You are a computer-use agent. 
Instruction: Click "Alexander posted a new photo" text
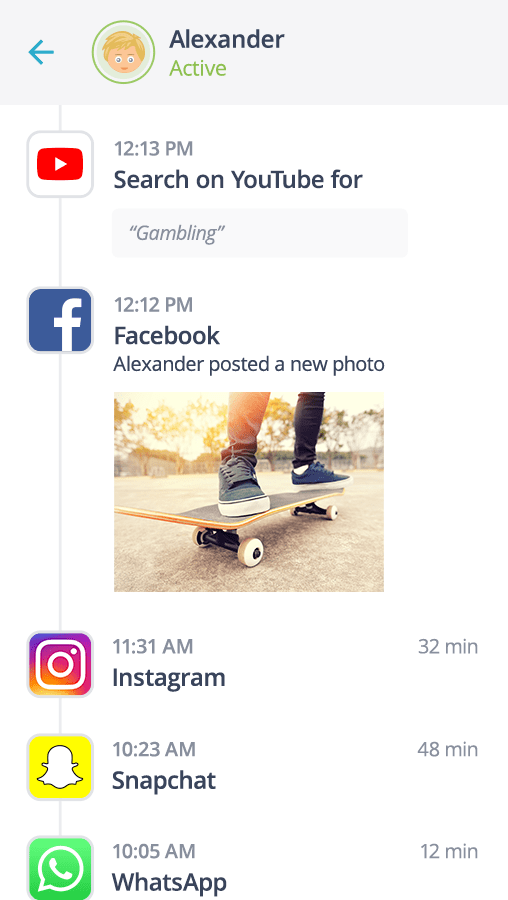(x=249, y=364)
